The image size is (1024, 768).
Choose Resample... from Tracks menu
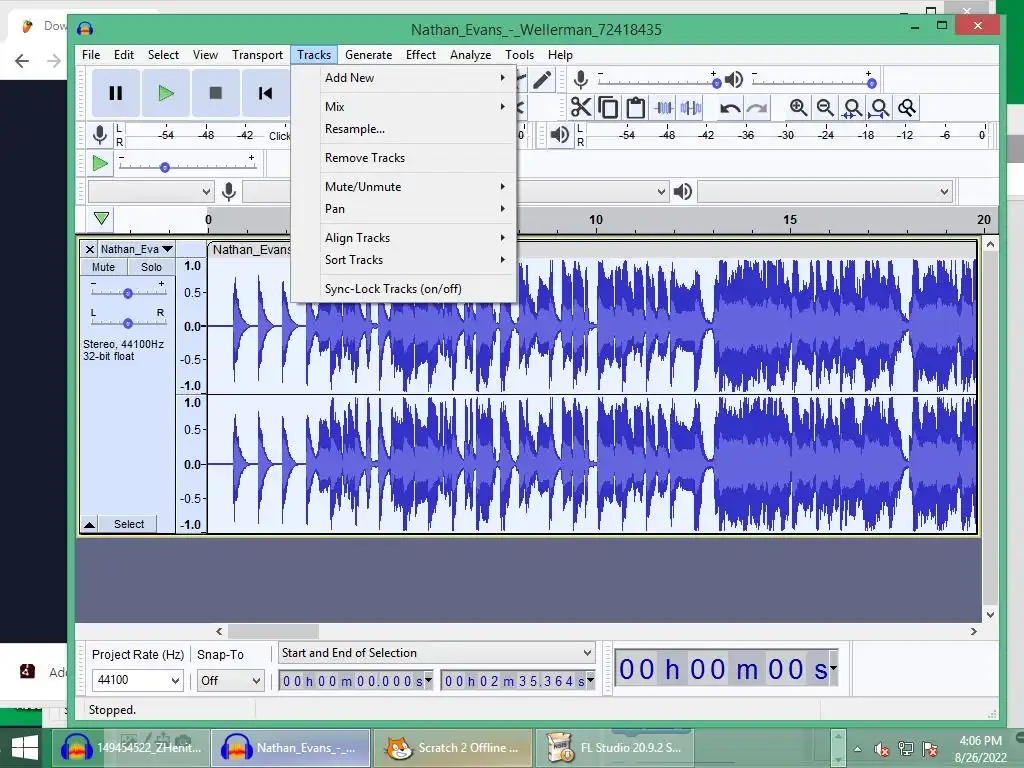[x=404, y=129]
